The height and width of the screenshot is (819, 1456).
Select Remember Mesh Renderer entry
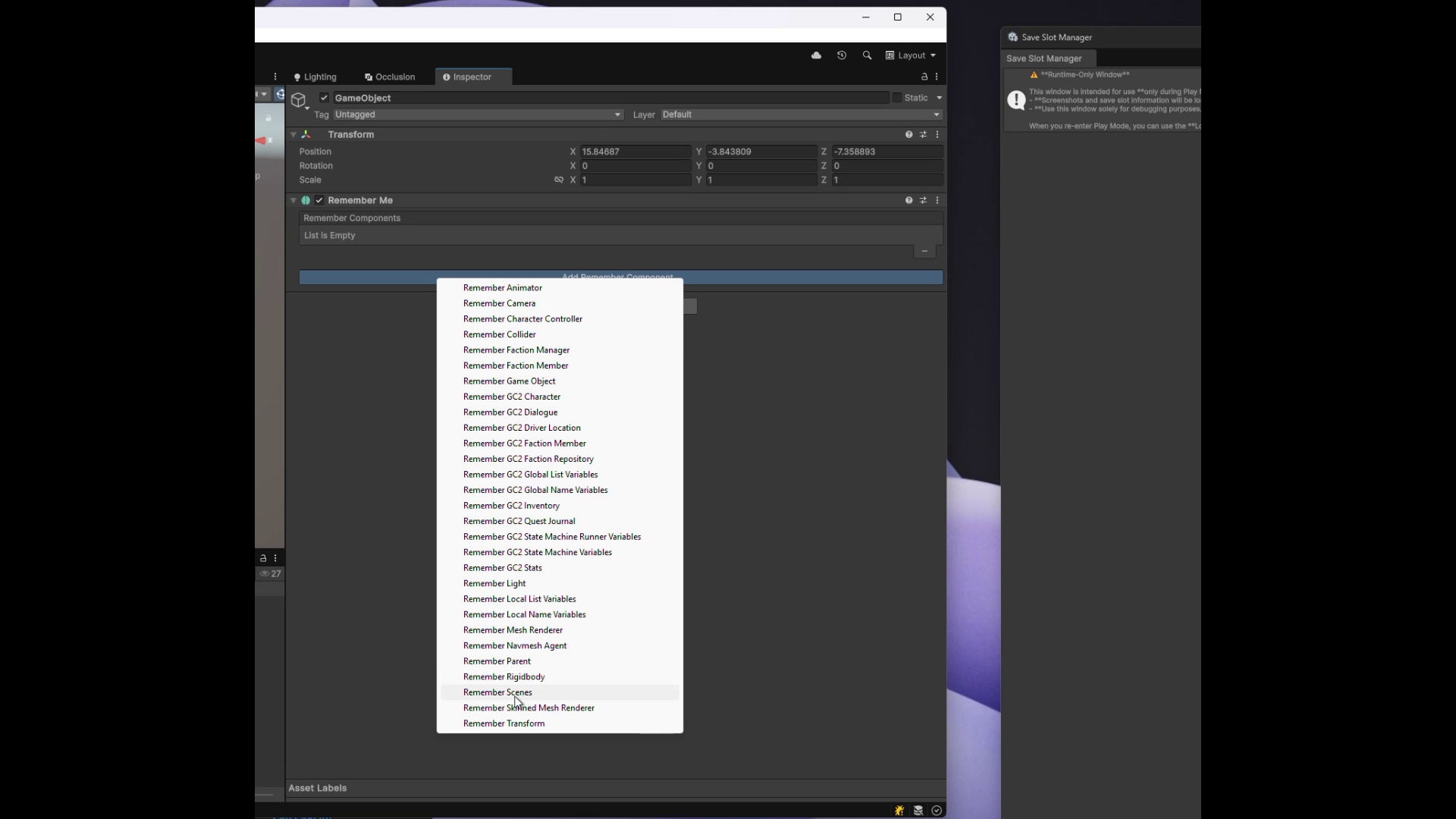[560, 630]
